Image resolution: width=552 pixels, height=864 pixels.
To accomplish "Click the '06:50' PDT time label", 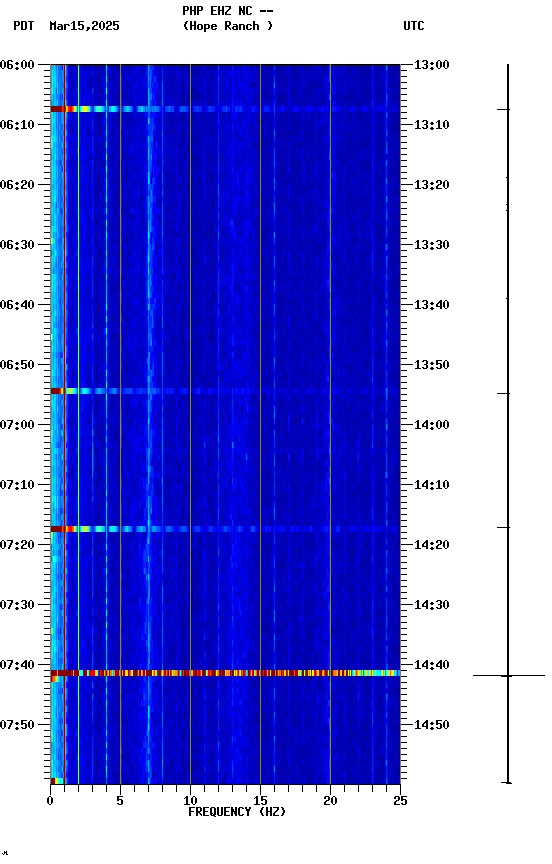I will point(17,365).
